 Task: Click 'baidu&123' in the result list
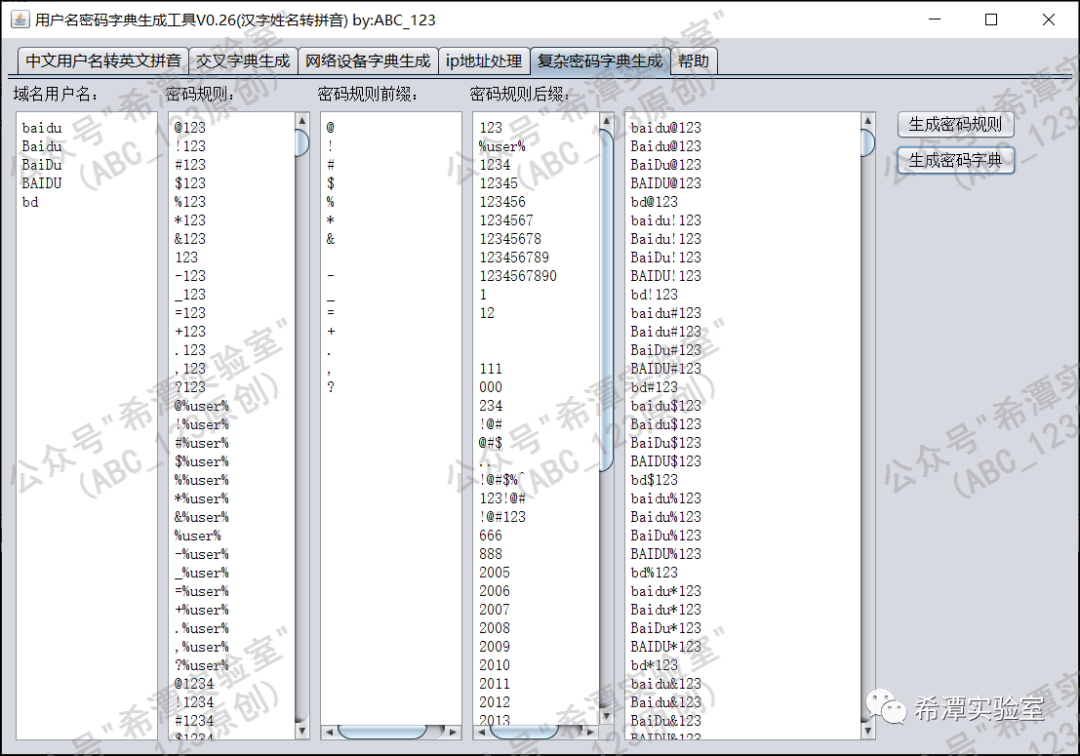coord(666,684)
